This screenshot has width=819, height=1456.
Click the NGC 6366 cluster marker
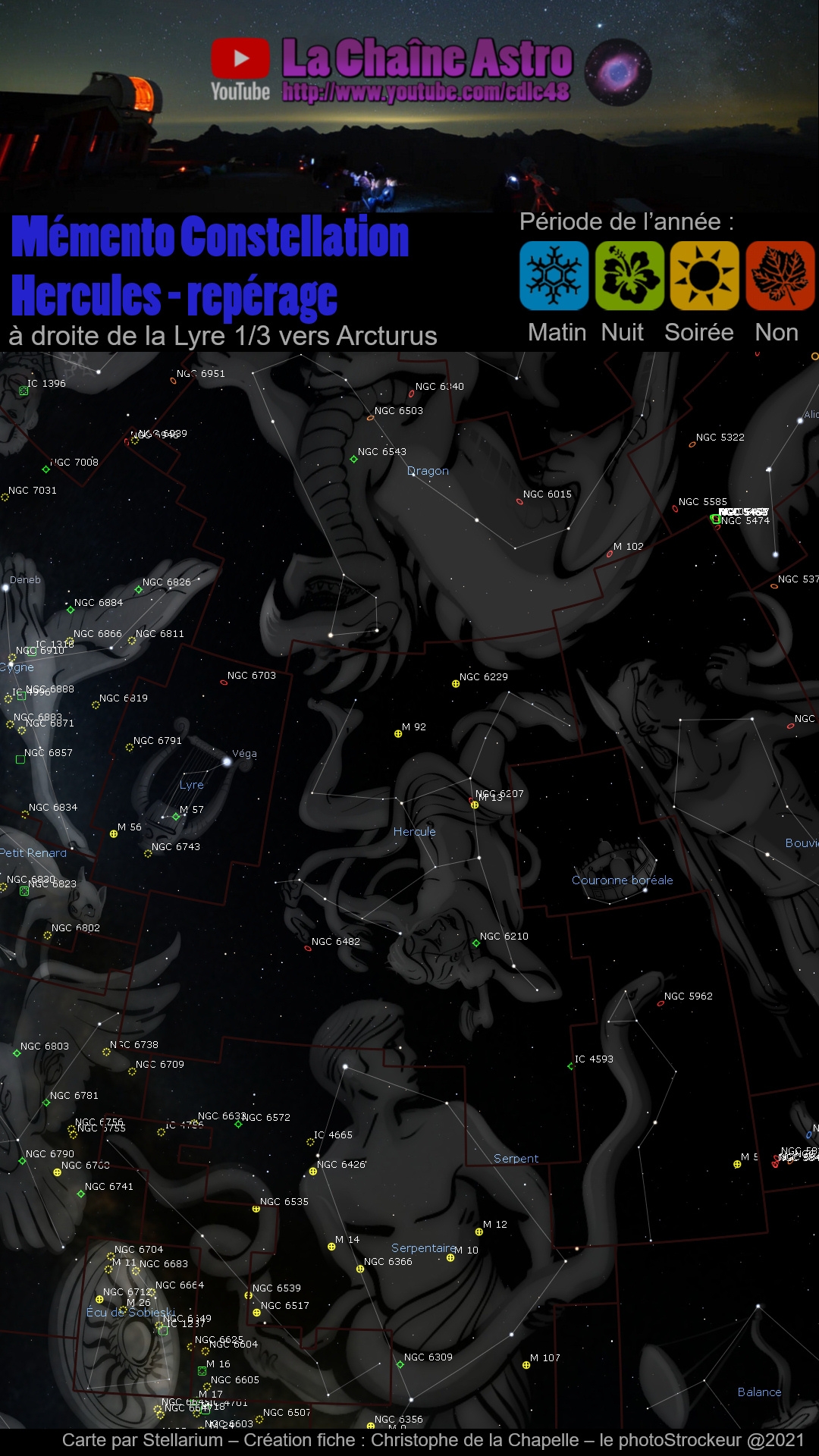(360, 1269)
